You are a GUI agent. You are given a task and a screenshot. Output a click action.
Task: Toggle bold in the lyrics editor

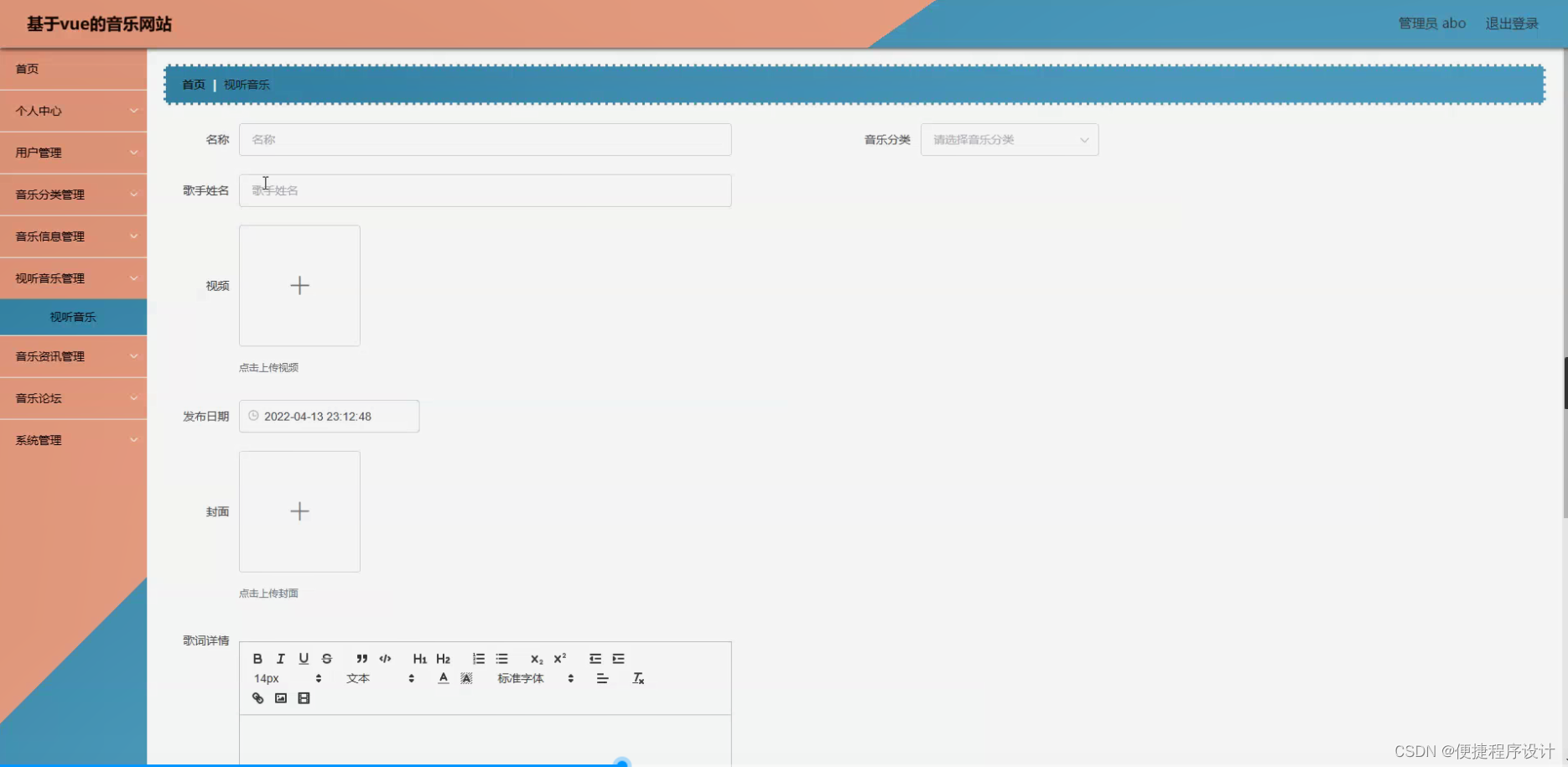coord(257,659)
